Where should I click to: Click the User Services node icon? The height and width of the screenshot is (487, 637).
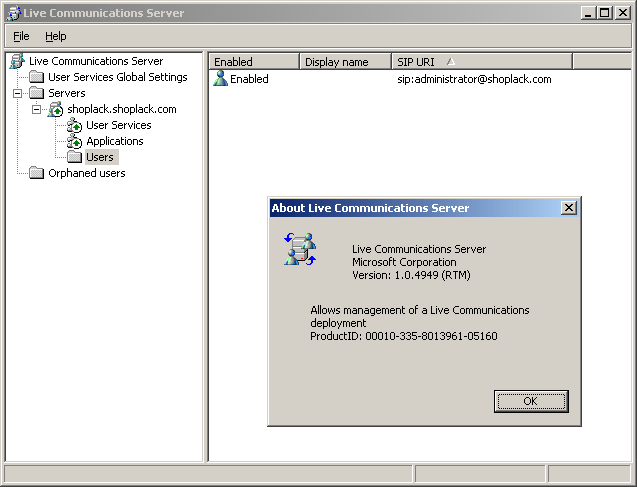pyautogui.click(x=74, y=125)
